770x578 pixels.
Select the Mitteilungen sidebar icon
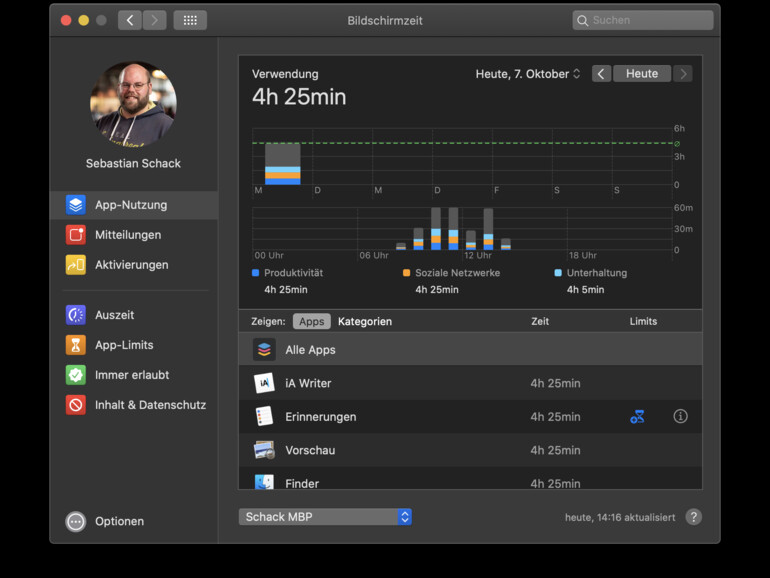click(x=76, y=235)
